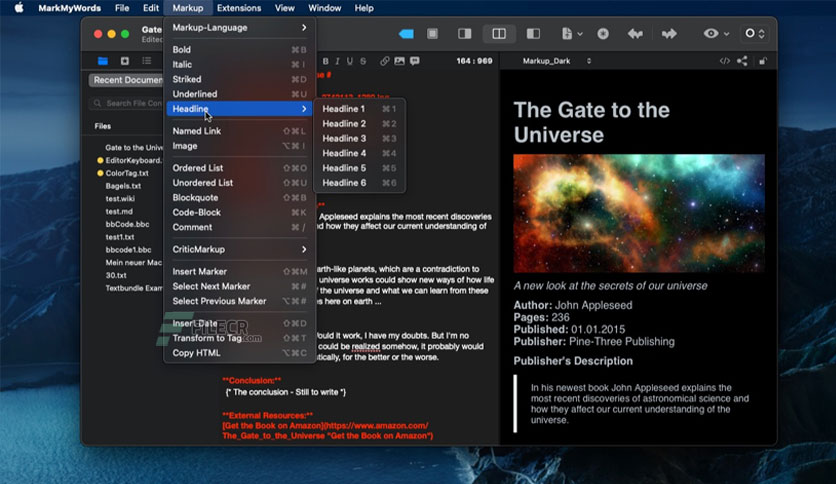Click the single-pane view icon in toolbar
This screenshot has height=484, width=836.
click(x=432, y=34)
